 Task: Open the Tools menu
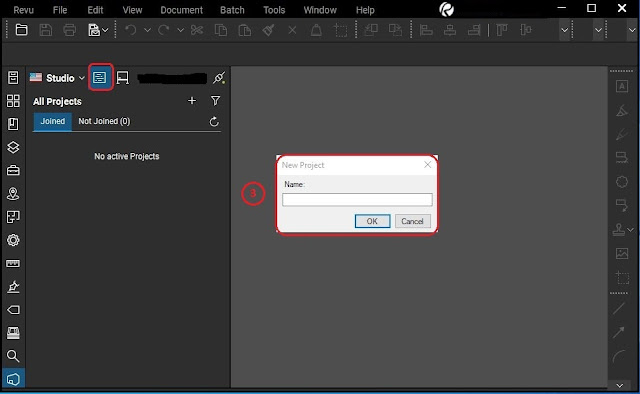click(x=274, y=10)
